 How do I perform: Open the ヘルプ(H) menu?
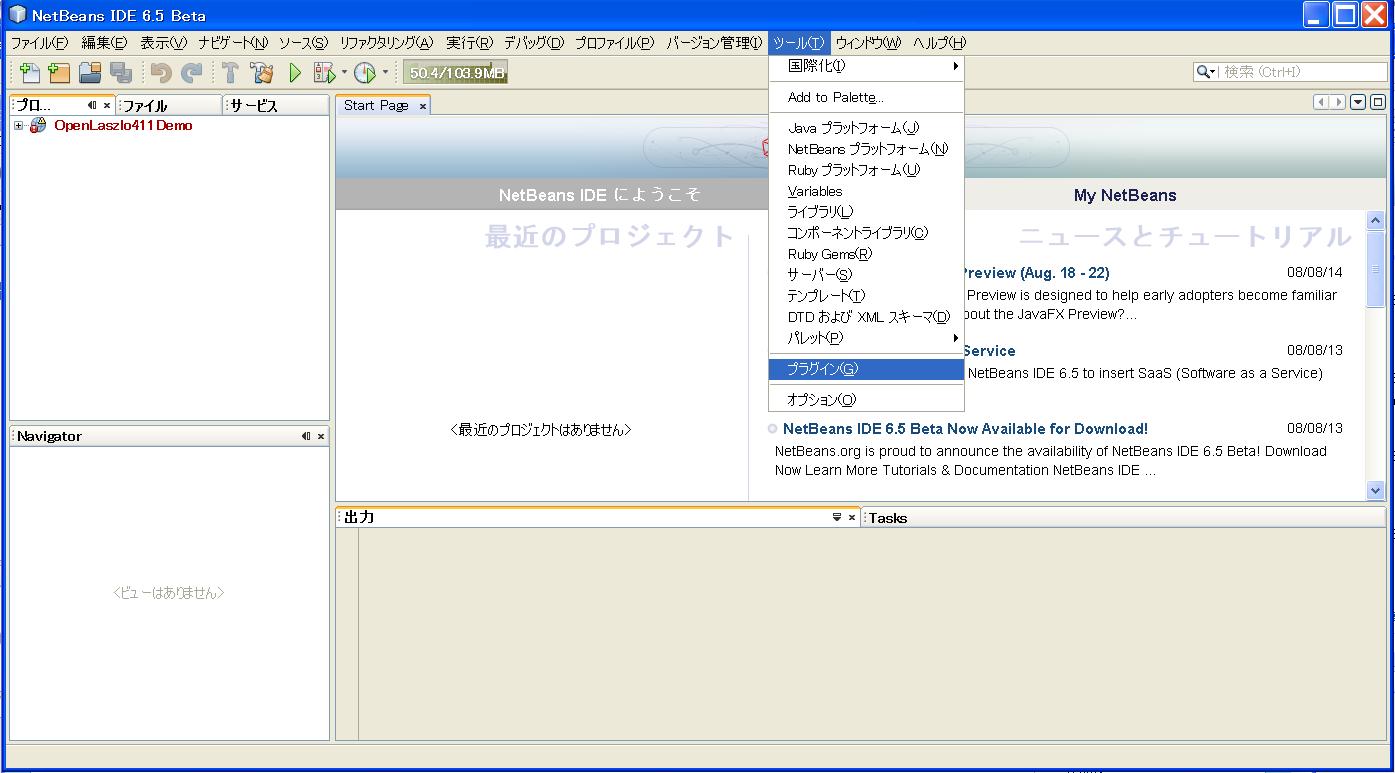(940, 43)
